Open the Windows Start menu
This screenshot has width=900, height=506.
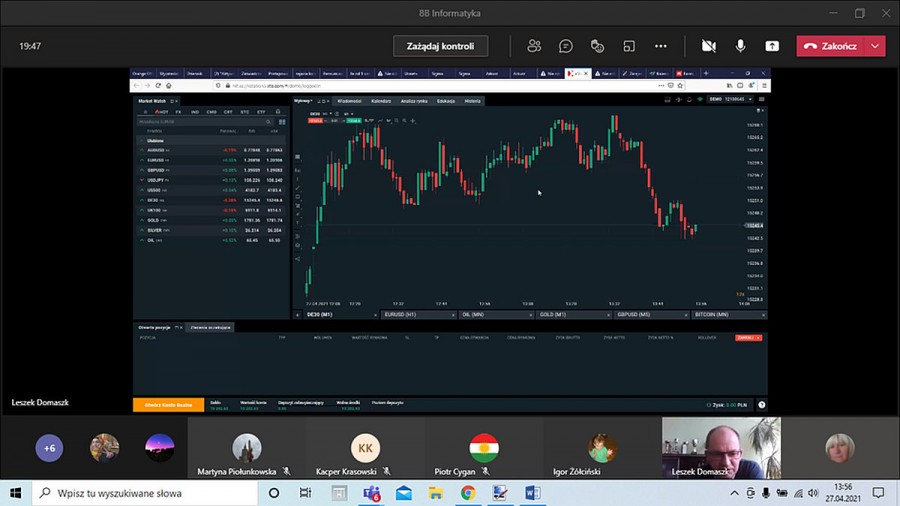tap(16, 493)
